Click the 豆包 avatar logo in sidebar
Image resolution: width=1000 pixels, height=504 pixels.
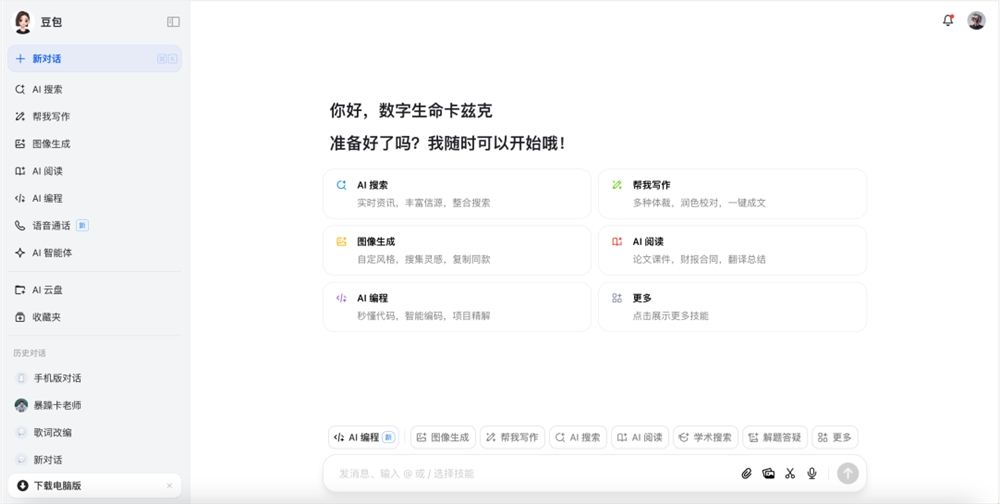(x=23, y=22)
